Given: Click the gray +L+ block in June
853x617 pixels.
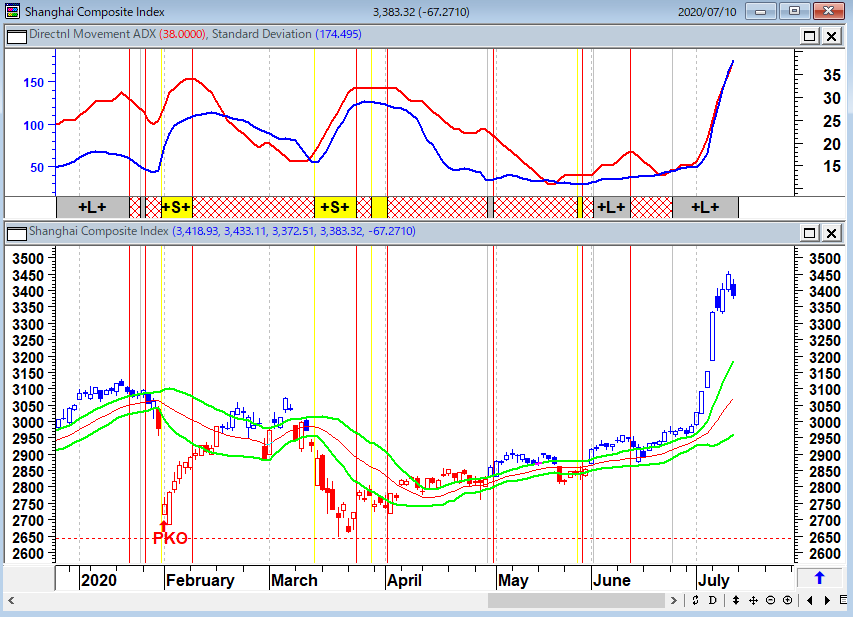Looking at the screenshot, I should coord(611,207).
